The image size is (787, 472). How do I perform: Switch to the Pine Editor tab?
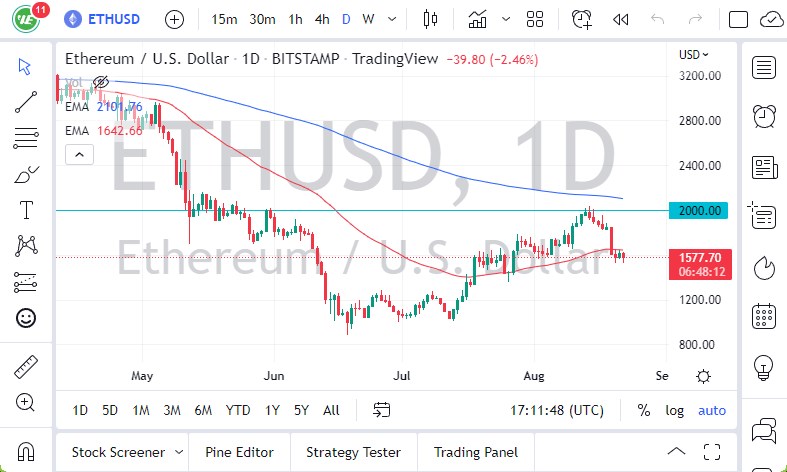(x=240, y=452)
